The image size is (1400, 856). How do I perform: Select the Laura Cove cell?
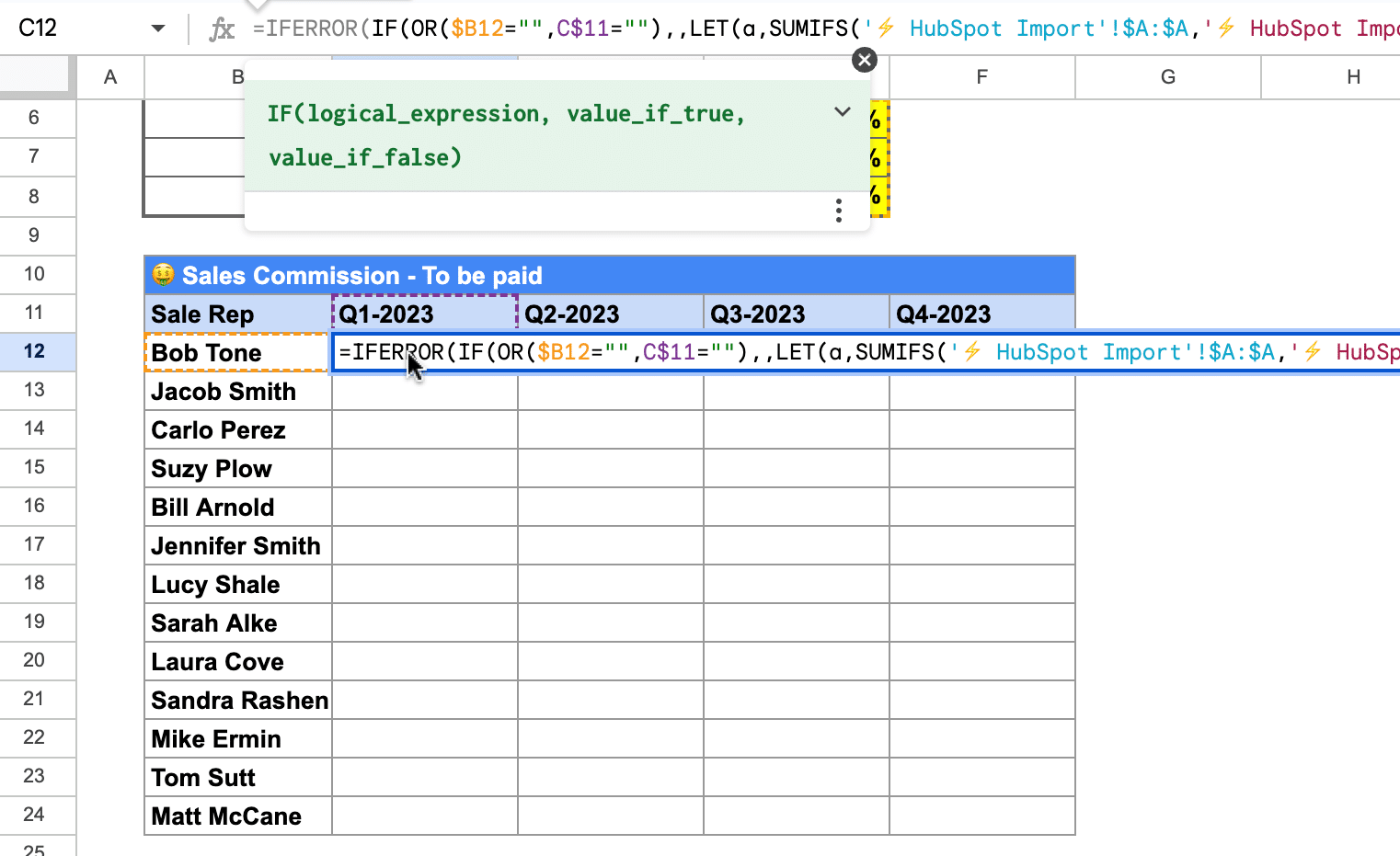(x=238, y=661)
